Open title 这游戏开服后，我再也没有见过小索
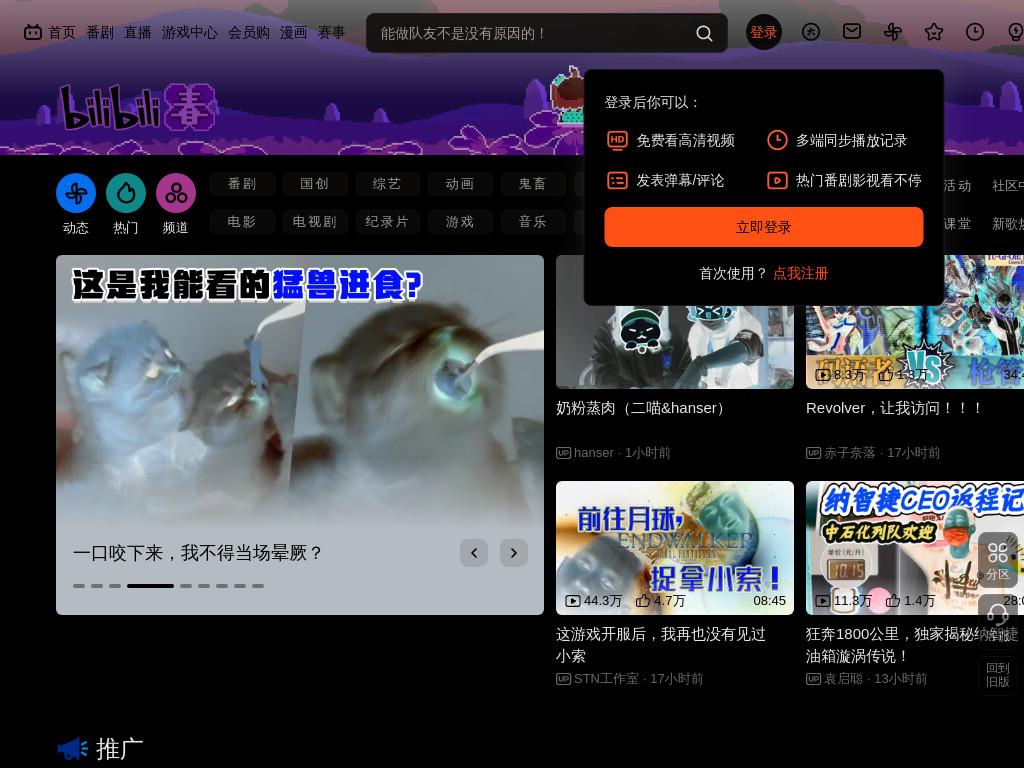Viewport: 1024px width, 768px height. tap(660, 645)
